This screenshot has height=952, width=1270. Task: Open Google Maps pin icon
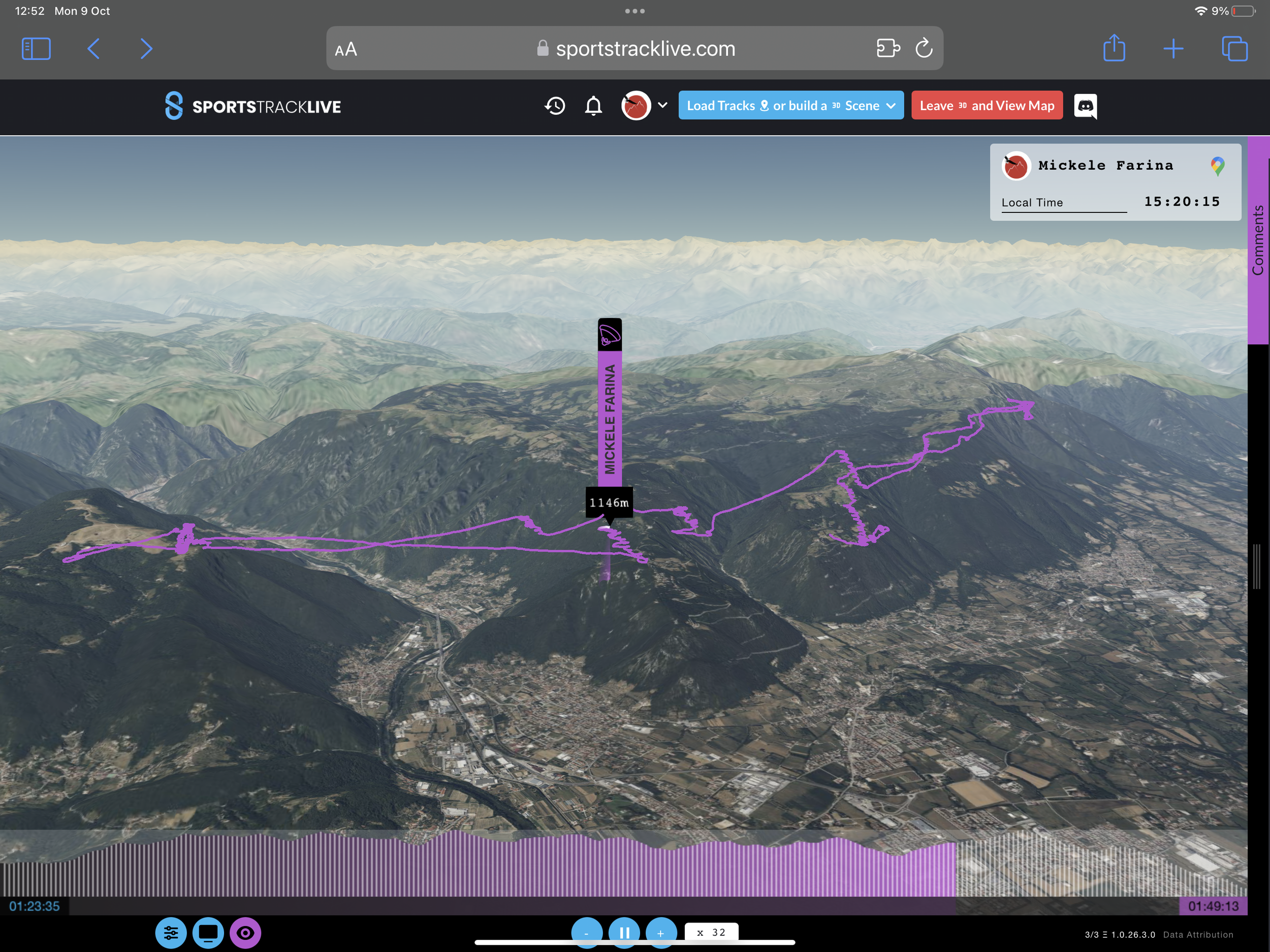coord(1217,166)
